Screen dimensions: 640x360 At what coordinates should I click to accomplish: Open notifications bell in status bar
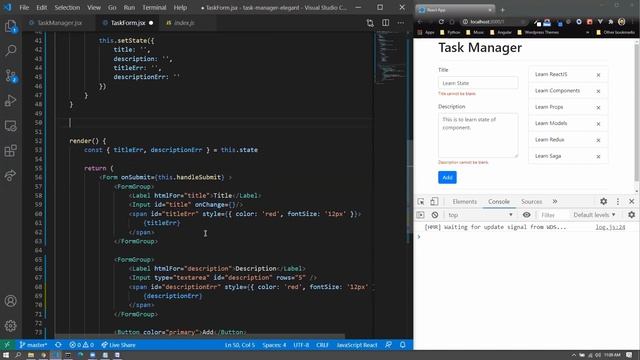click(x=402, y=345)
